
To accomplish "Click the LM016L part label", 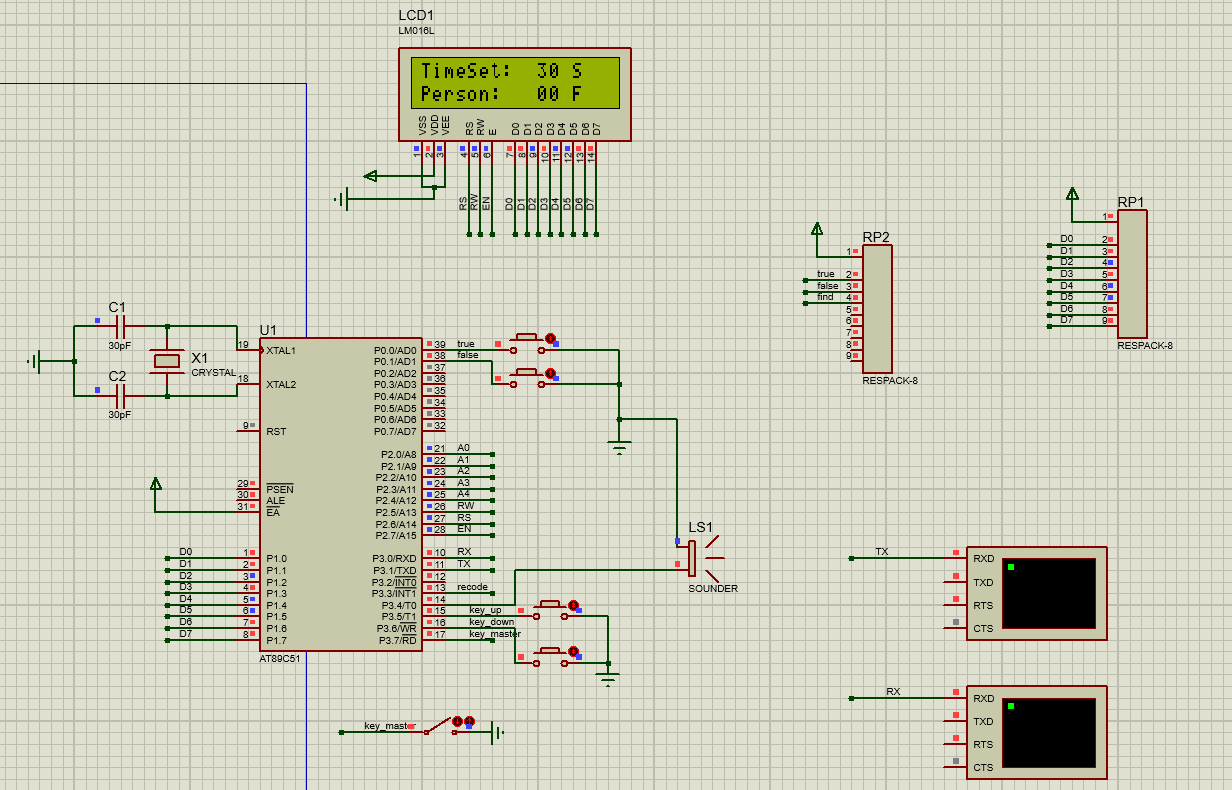I will [x=416, y=31].
